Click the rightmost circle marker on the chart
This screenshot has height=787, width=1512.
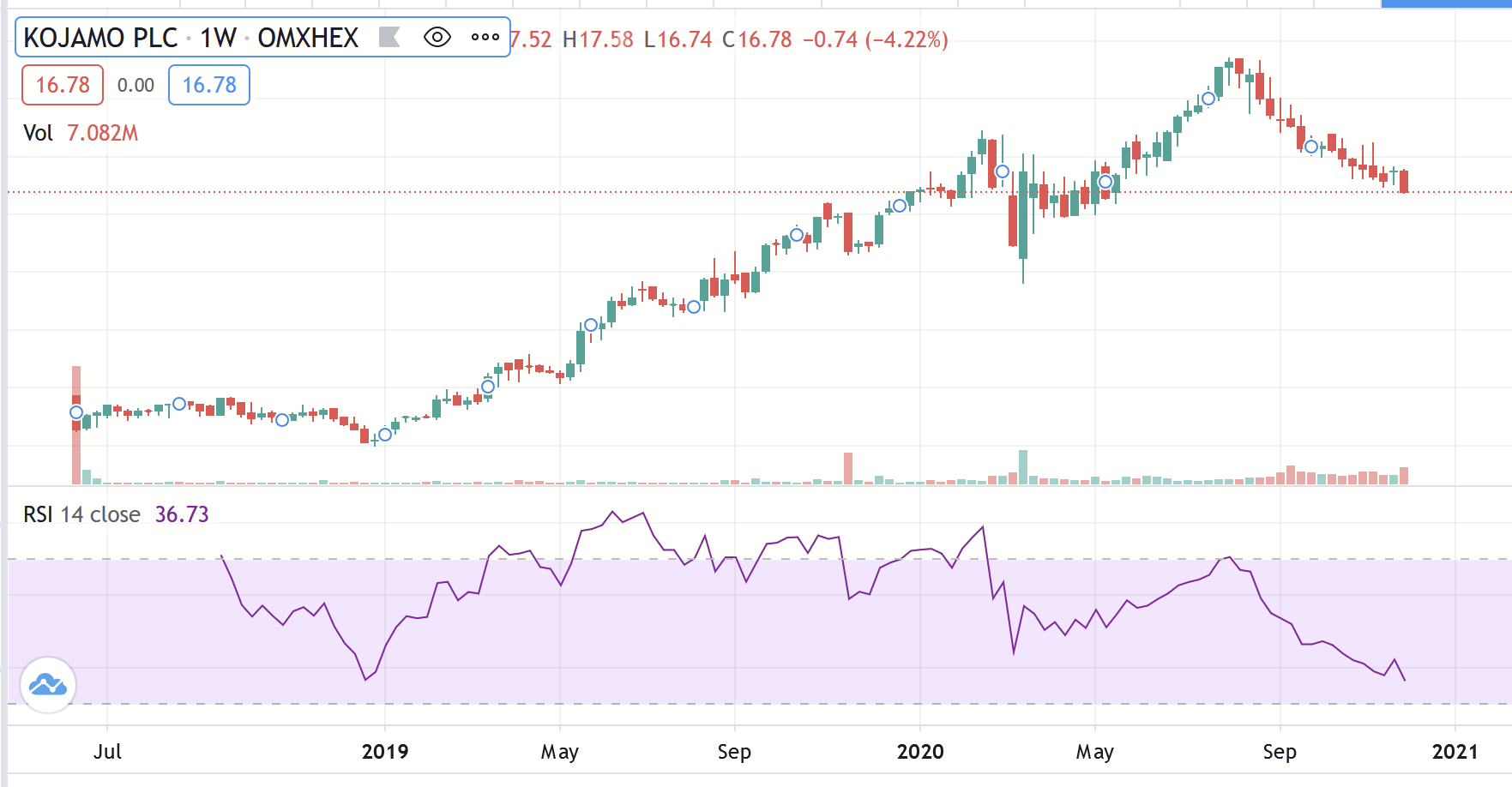pyautogui.click(x=1311, y=147)
